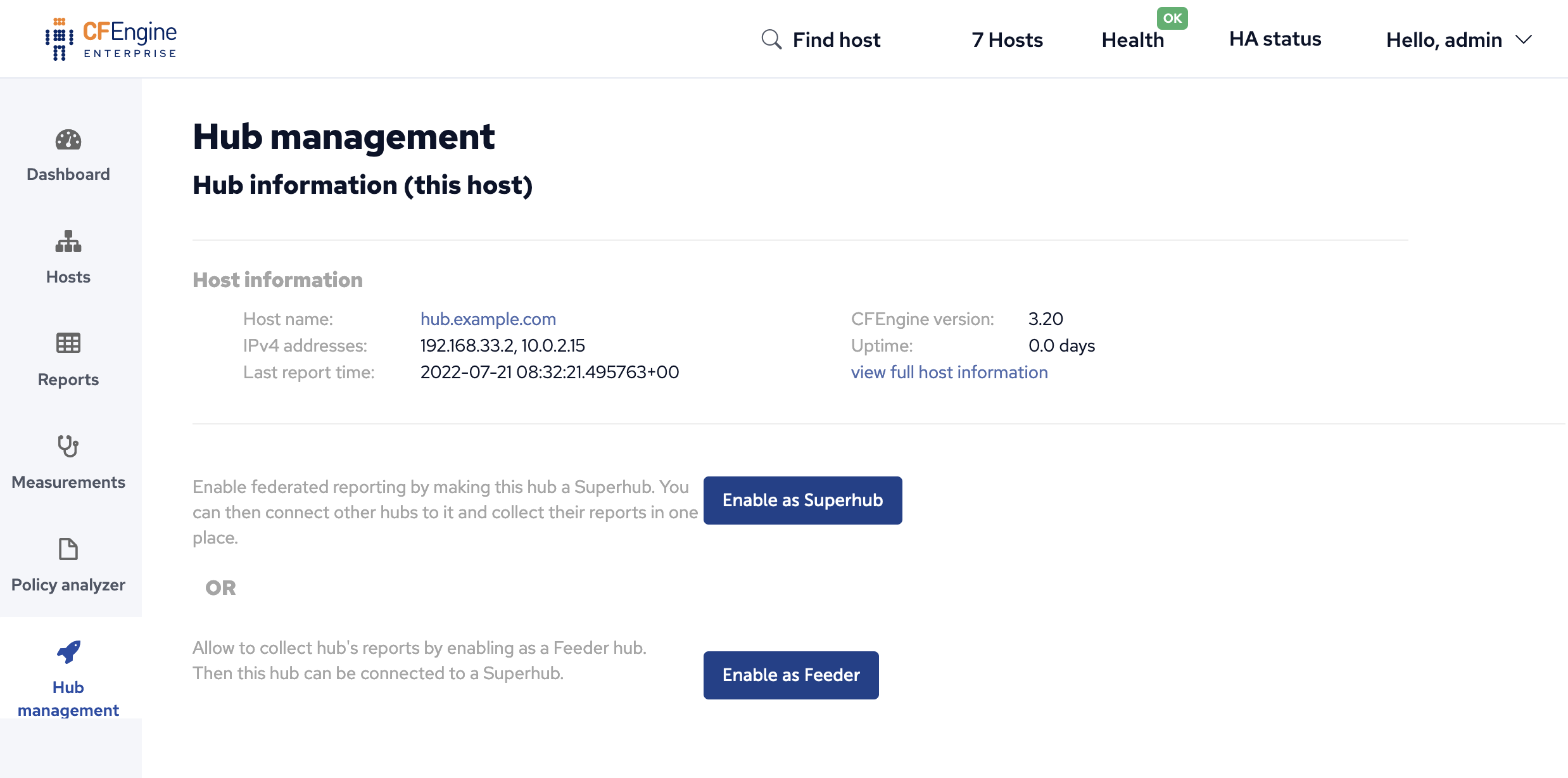Open the Dashboard from the sidebar icon

[68, 140]
